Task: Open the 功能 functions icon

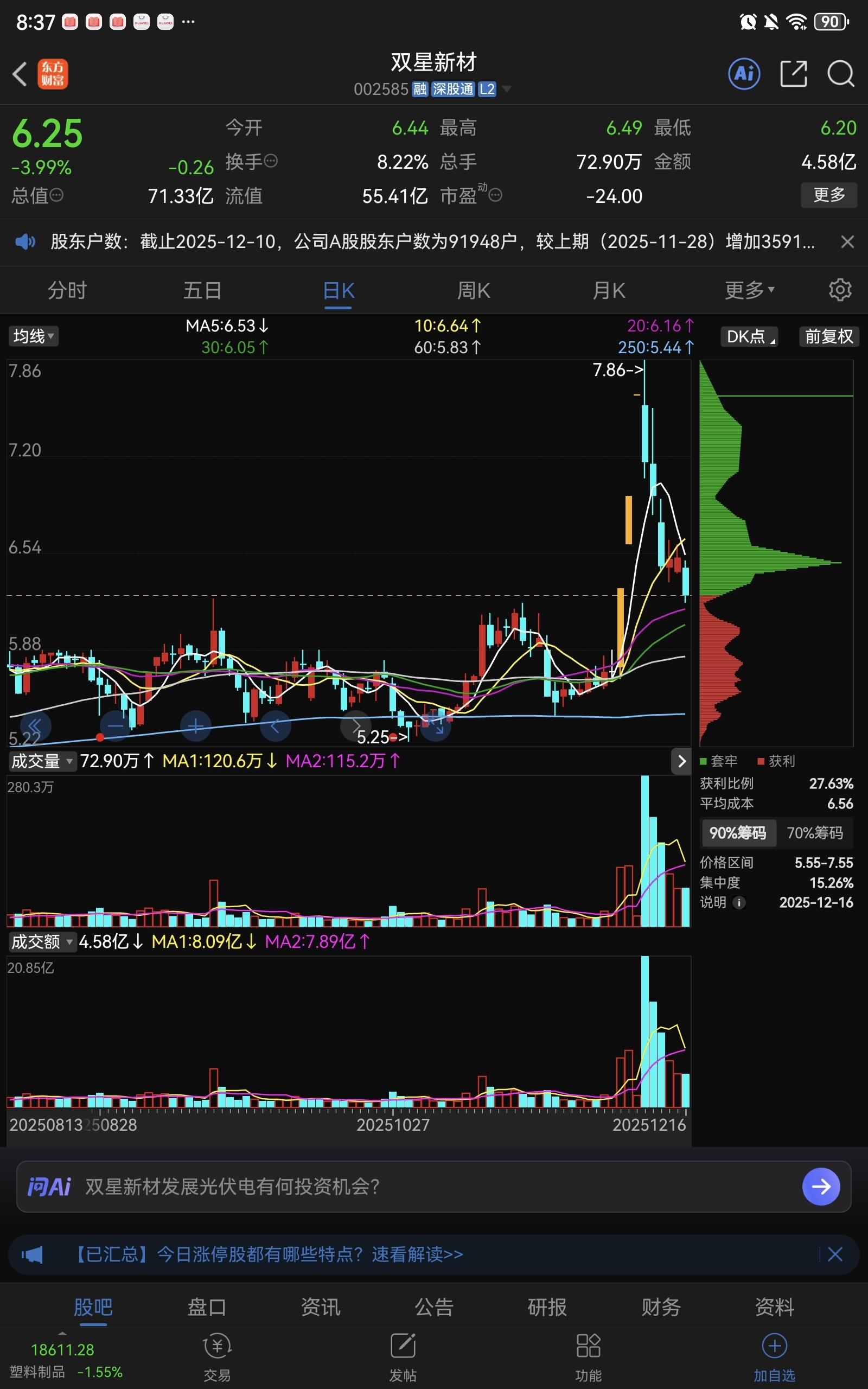Action: pyautogui.click(x=589, y=1358)
